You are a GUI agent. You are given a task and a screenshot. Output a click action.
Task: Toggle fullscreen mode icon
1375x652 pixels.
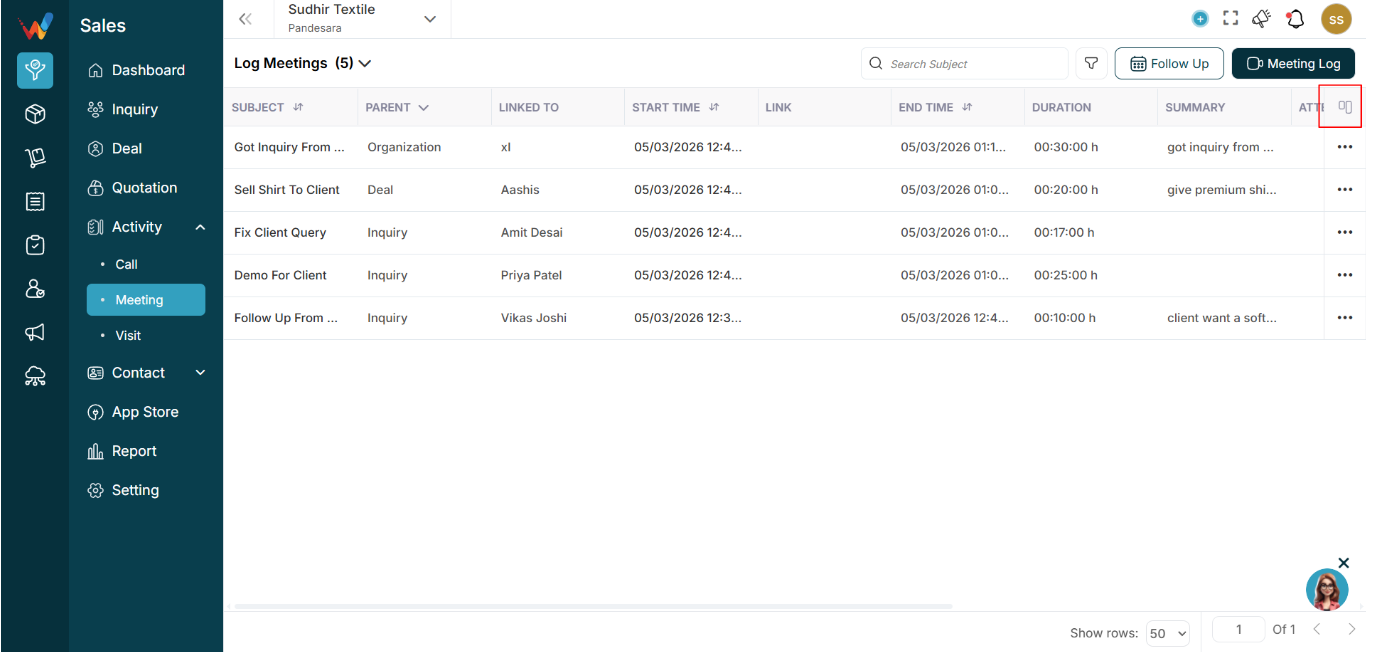coord(1231,18)
